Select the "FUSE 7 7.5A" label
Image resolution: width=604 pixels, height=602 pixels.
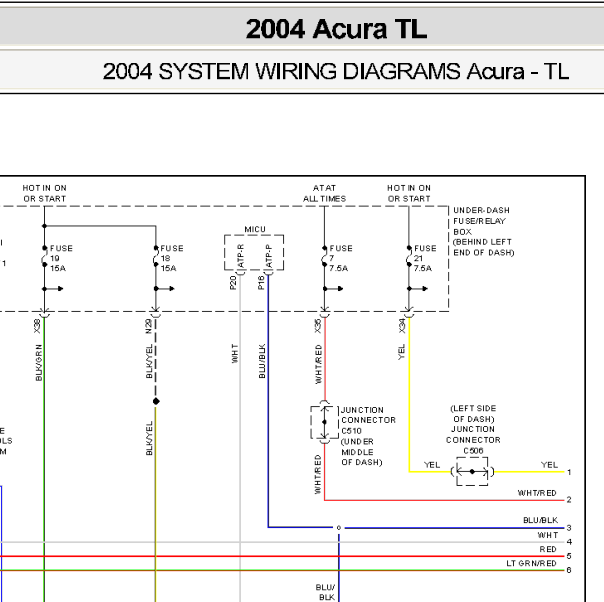click(x=341, y=258)
